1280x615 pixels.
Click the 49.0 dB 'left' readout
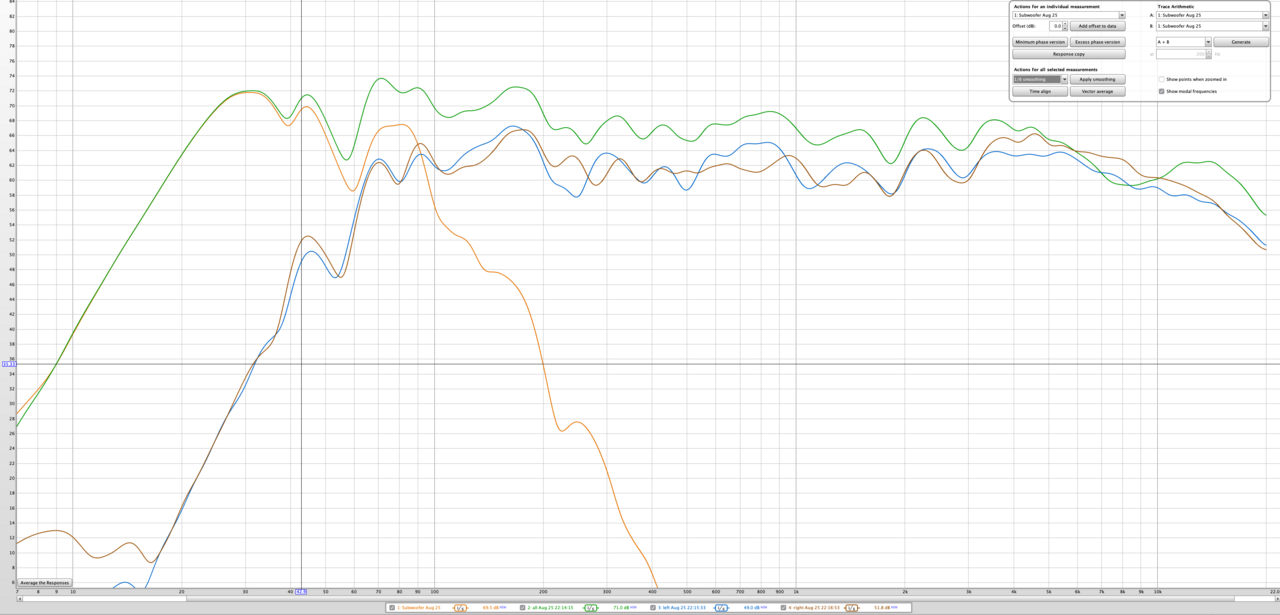tap(752, 607)
